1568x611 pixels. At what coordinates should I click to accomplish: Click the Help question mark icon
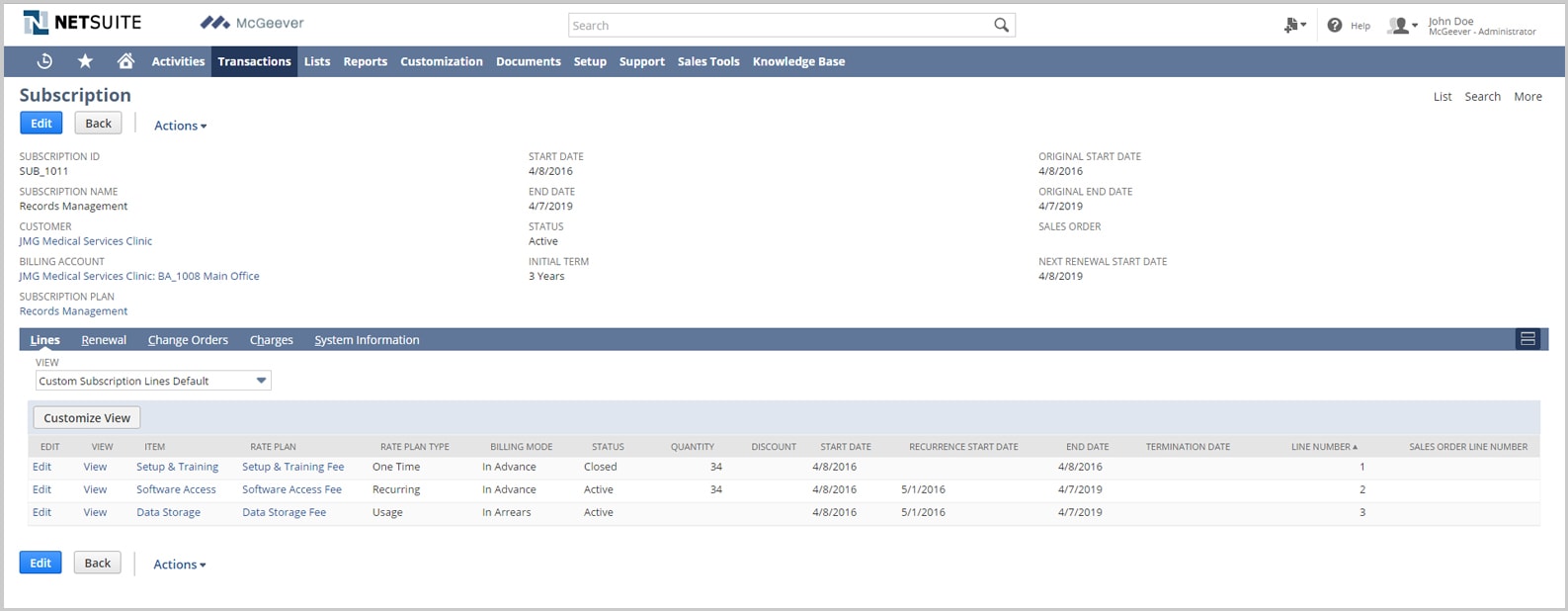coord(1335,26)
